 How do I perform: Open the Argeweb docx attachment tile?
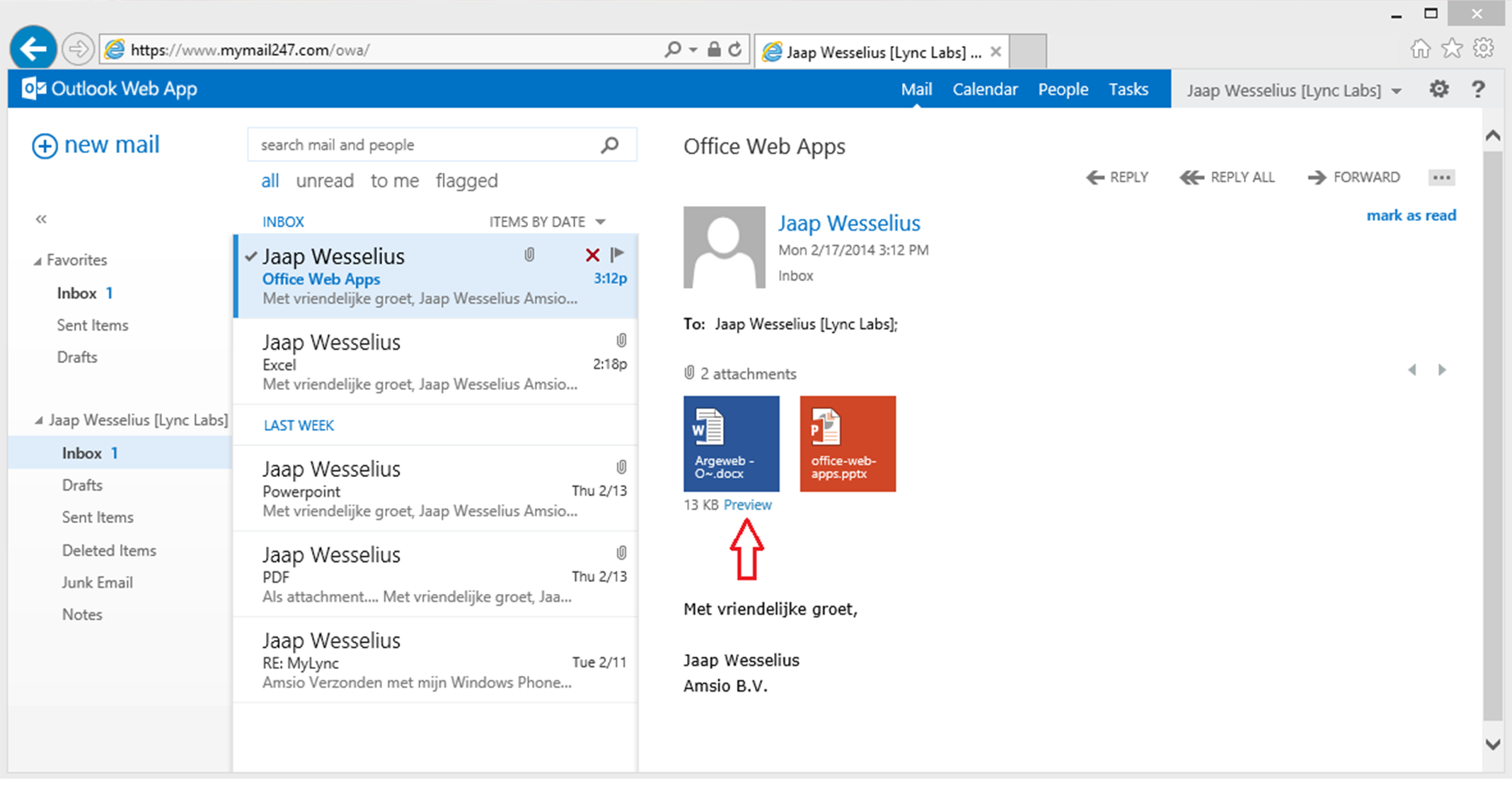[731, 444]
